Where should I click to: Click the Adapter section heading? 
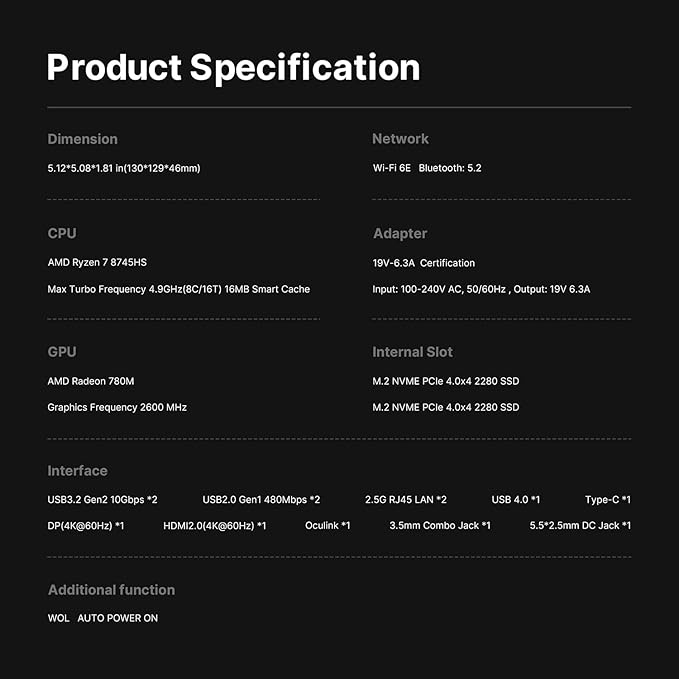(399, 233)
